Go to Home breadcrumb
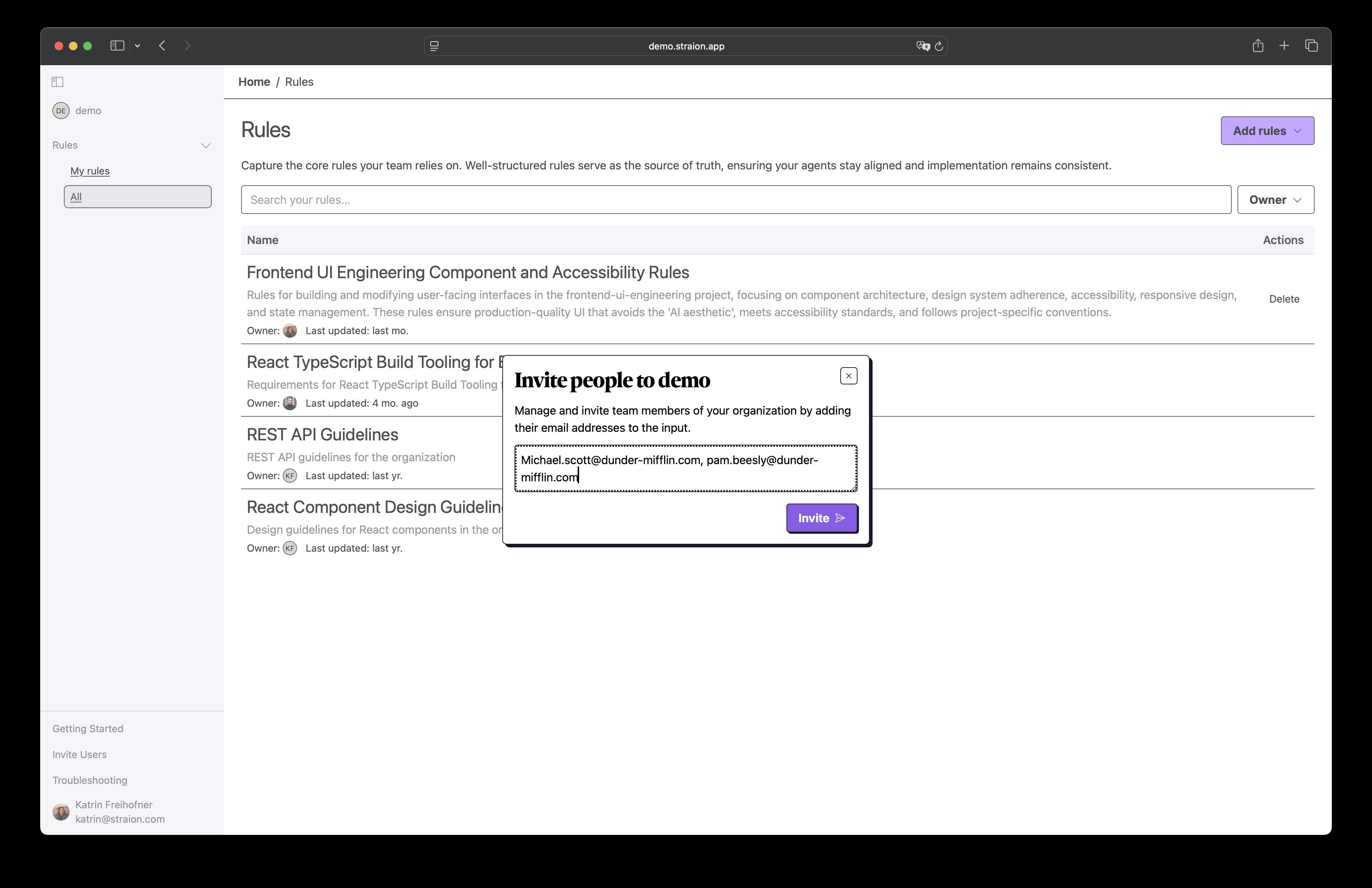 click(254, 82)
